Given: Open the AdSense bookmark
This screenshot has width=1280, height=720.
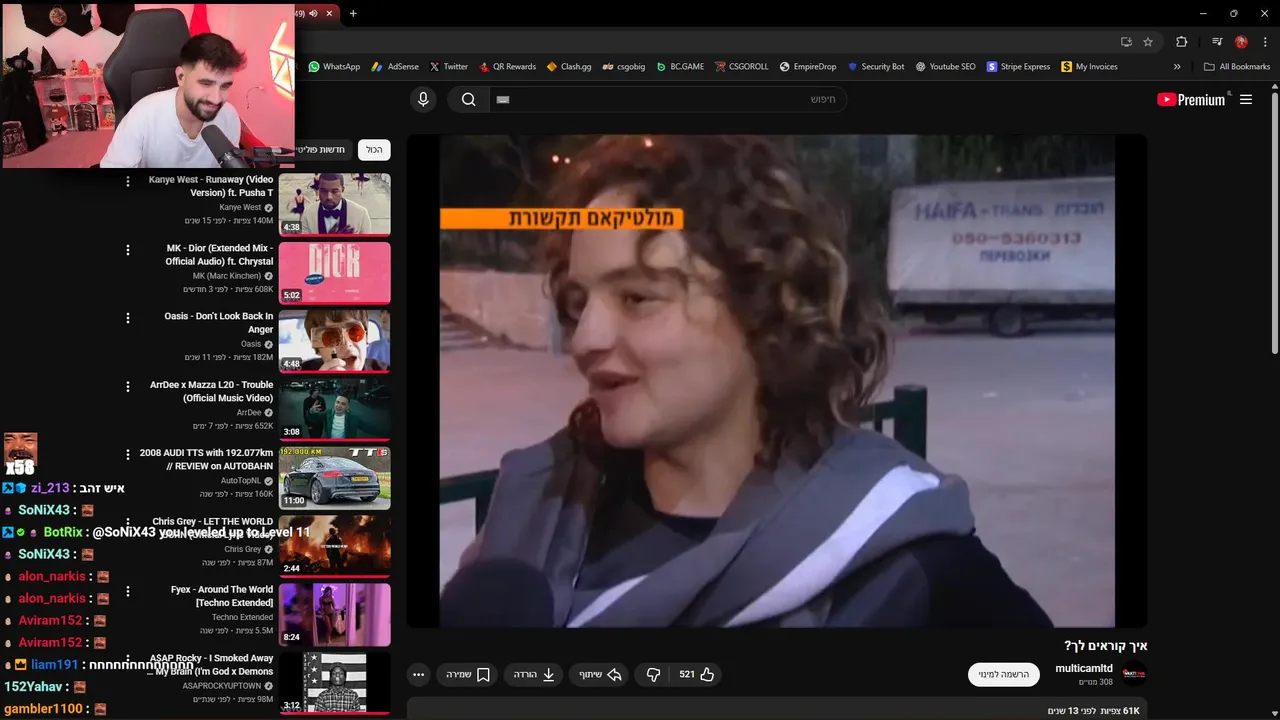Looking at the screenshot, I should 395,67.
